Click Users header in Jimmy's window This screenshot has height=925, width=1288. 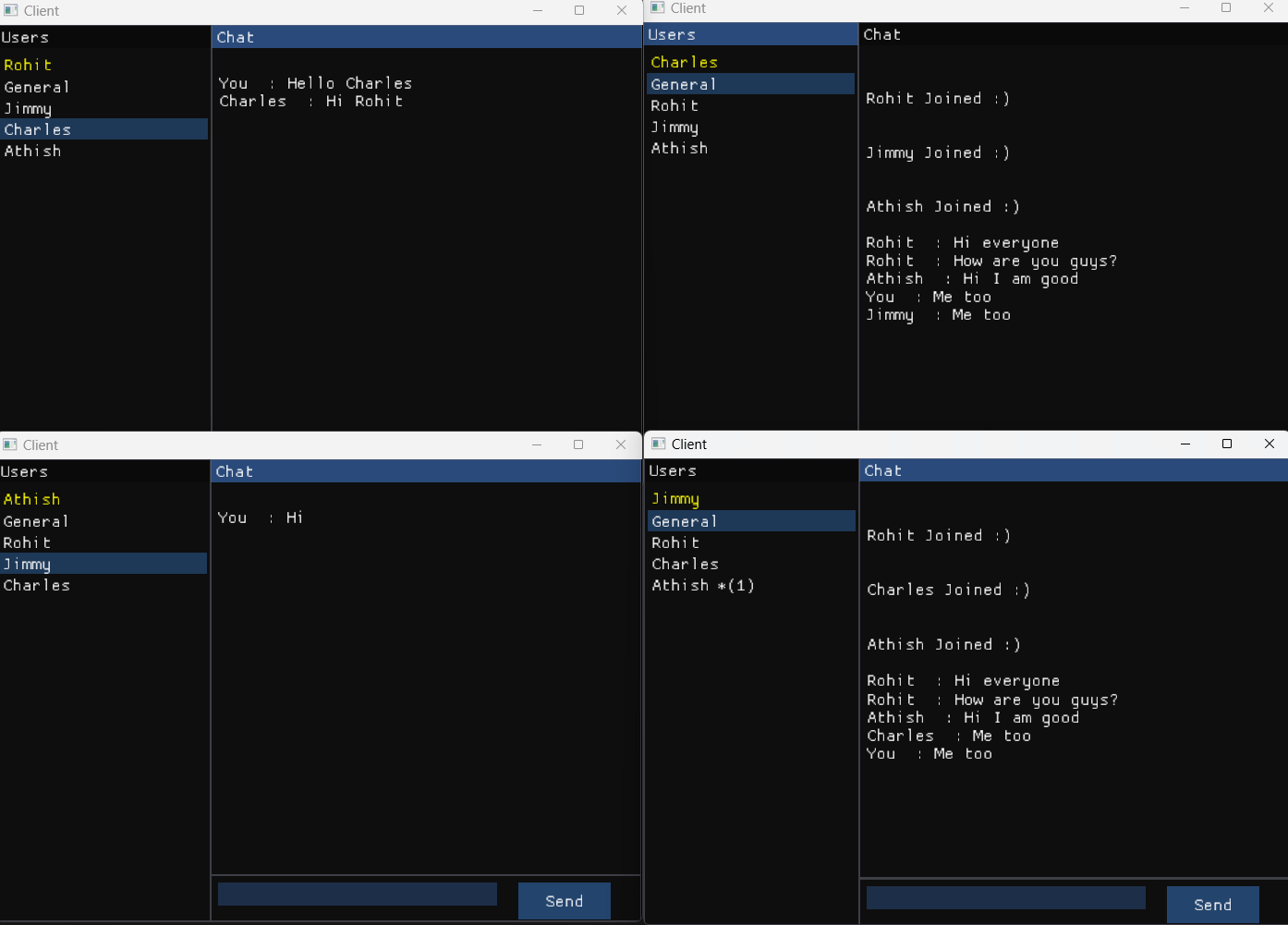(751, 470)
